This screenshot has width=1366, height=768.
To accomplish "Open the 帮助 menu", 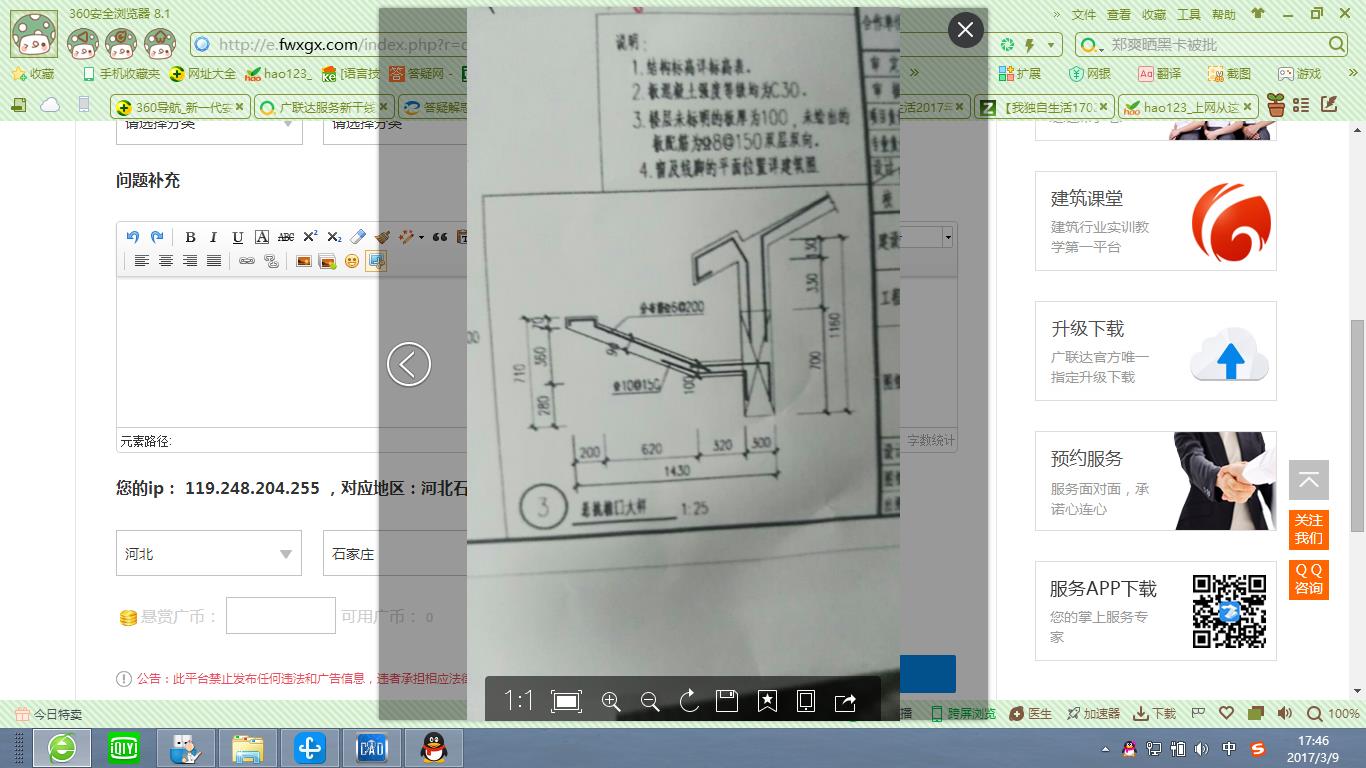I will tap(1224, 15).
